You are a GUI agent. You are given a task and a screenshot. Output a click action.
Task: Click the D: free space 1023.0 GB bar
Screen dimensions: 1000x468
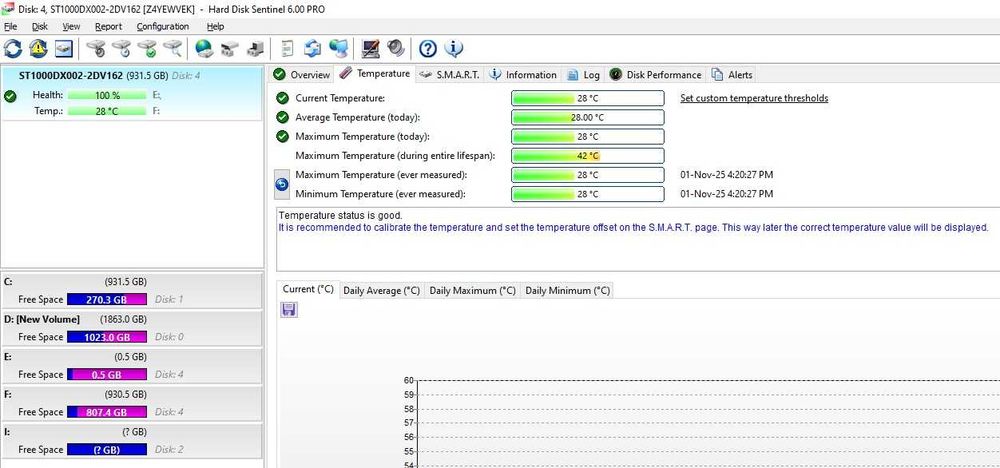click(x=107, y=337)
